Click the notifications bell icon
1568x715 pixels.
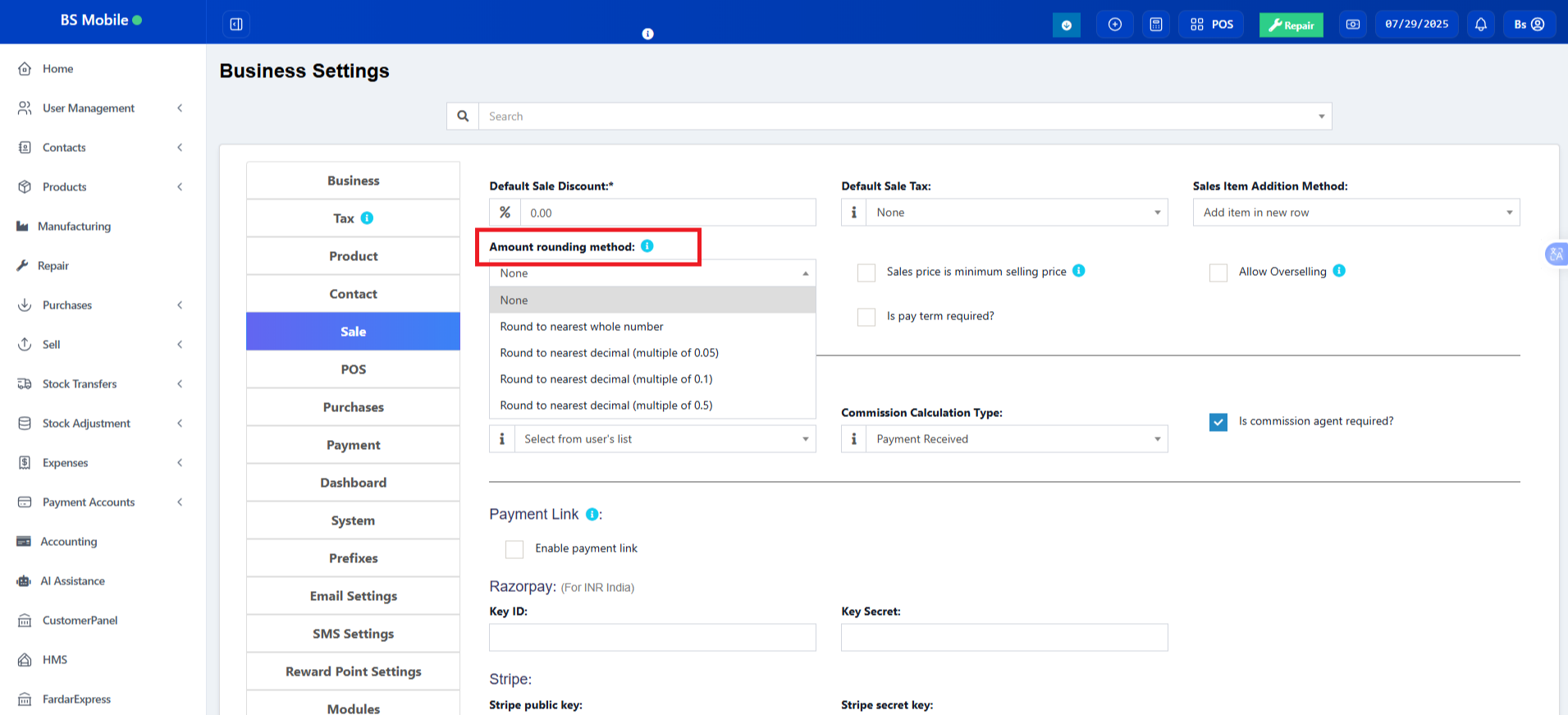(x=1480, y=25)
